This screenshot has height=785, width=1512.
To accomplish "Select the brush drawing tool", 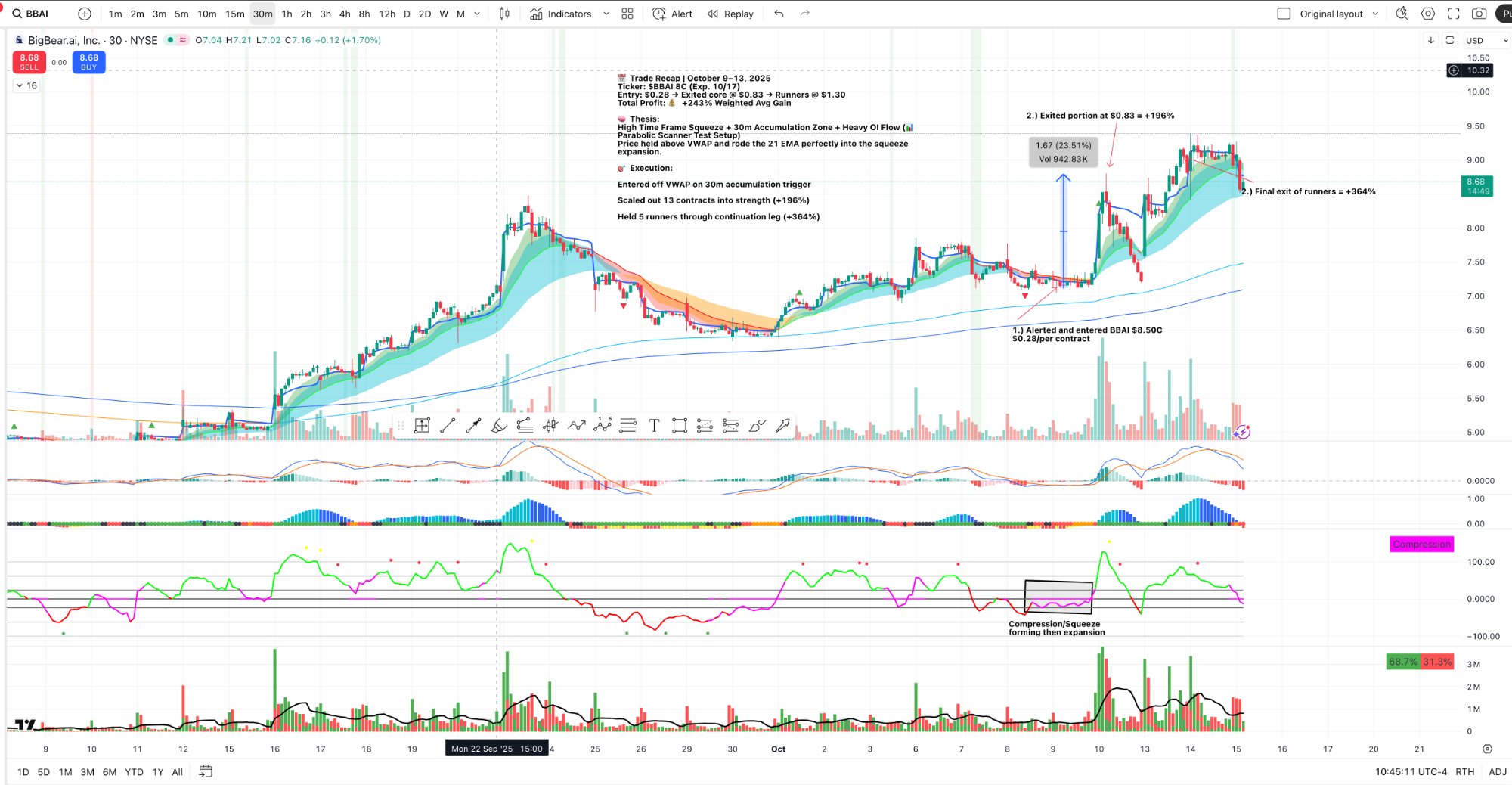I will click(x=757, y=426).
